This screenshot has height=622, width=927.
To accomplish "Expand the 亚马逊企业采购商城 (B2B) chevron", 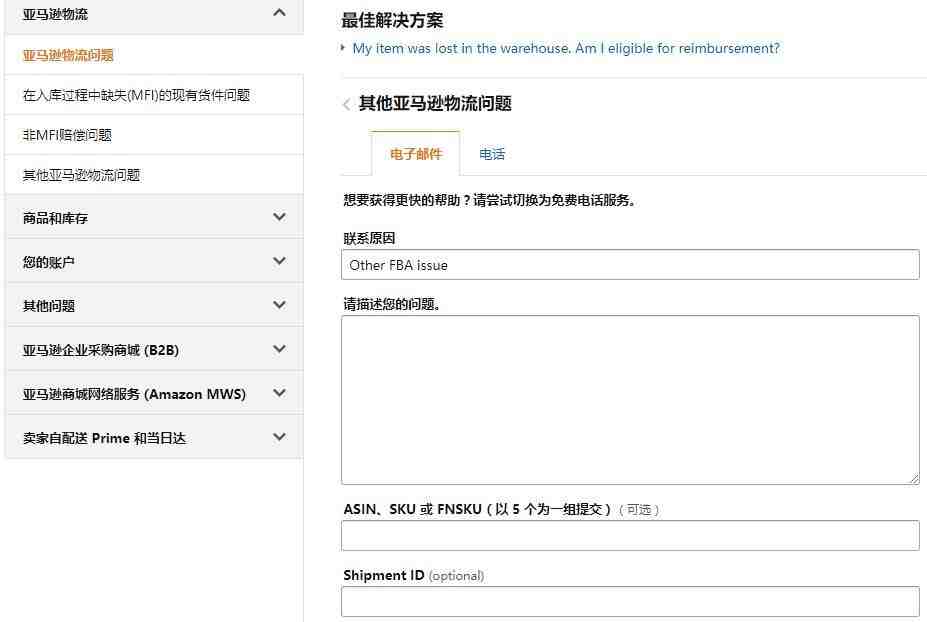I will 280,349.
